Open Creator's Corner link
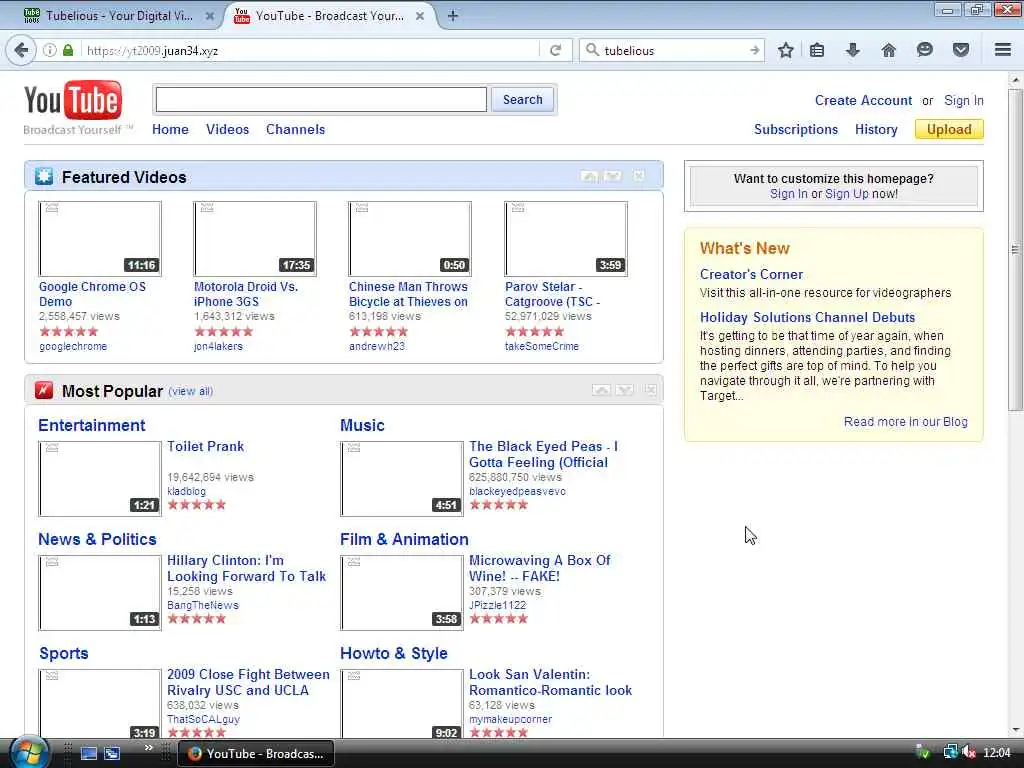This screenshot has height=768, width=1024. click(x=751, y=274)
